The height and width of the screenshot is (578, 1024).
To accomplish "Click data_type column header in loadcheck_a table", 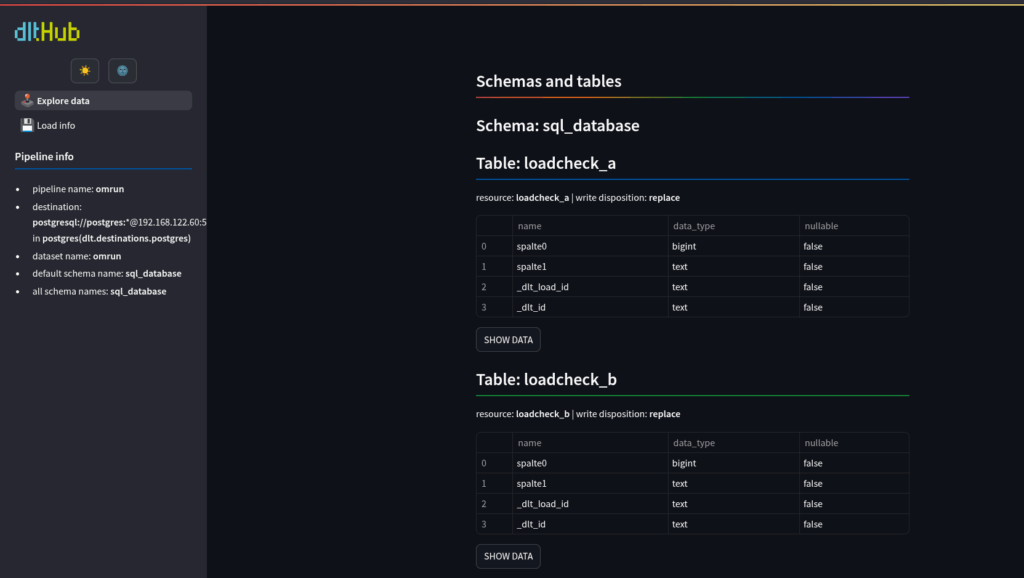I will coord(733,226).
